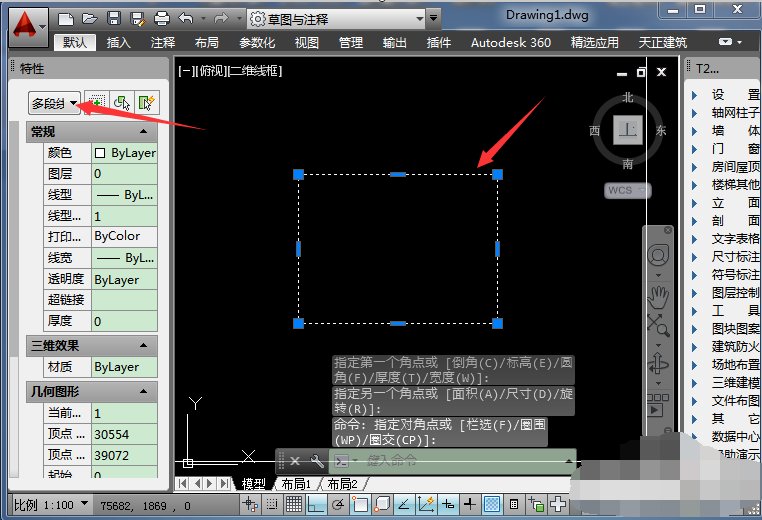Click the Selection Cycling status icon
This screenshot has height=520, width=762.
tap(536, 504)
